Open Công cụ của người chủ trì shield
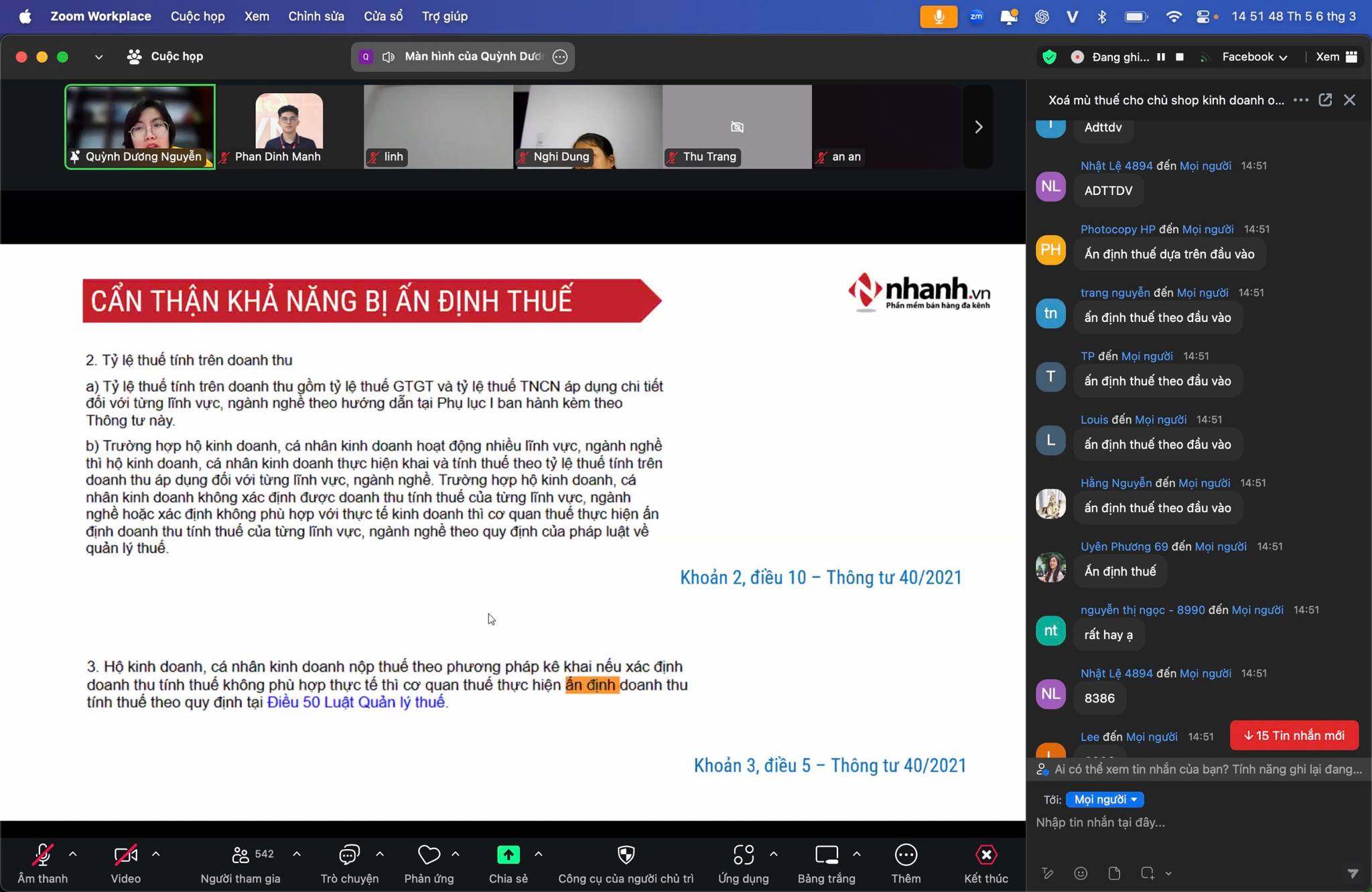This screenshot has width=1372, height=892. click(x=626, y=855)
